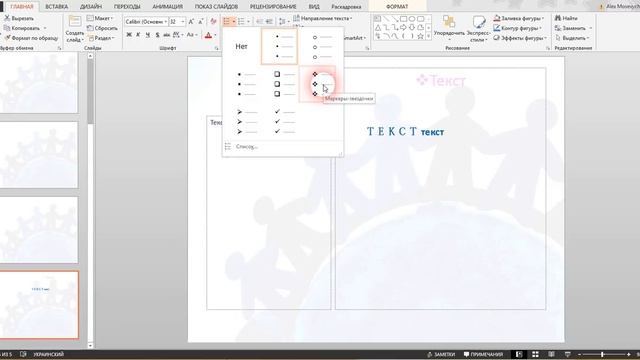The height and width of the screenshot is (360, 640).
Task: Click Reset (Сбросить) slide button
Action: coord(102,28)
